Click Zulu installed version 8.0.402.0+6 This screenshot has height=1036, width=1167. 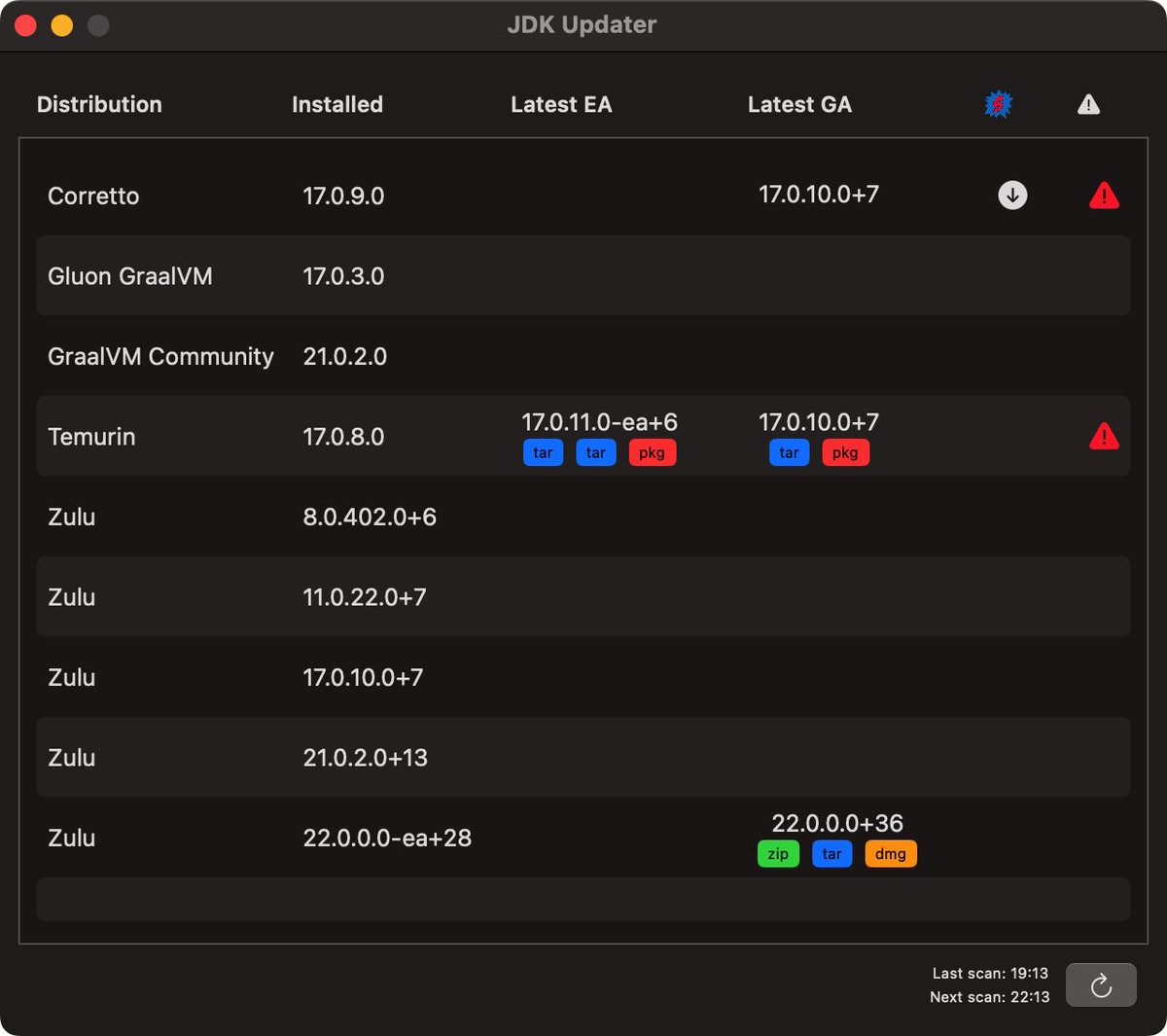click(x=370, y=517)
